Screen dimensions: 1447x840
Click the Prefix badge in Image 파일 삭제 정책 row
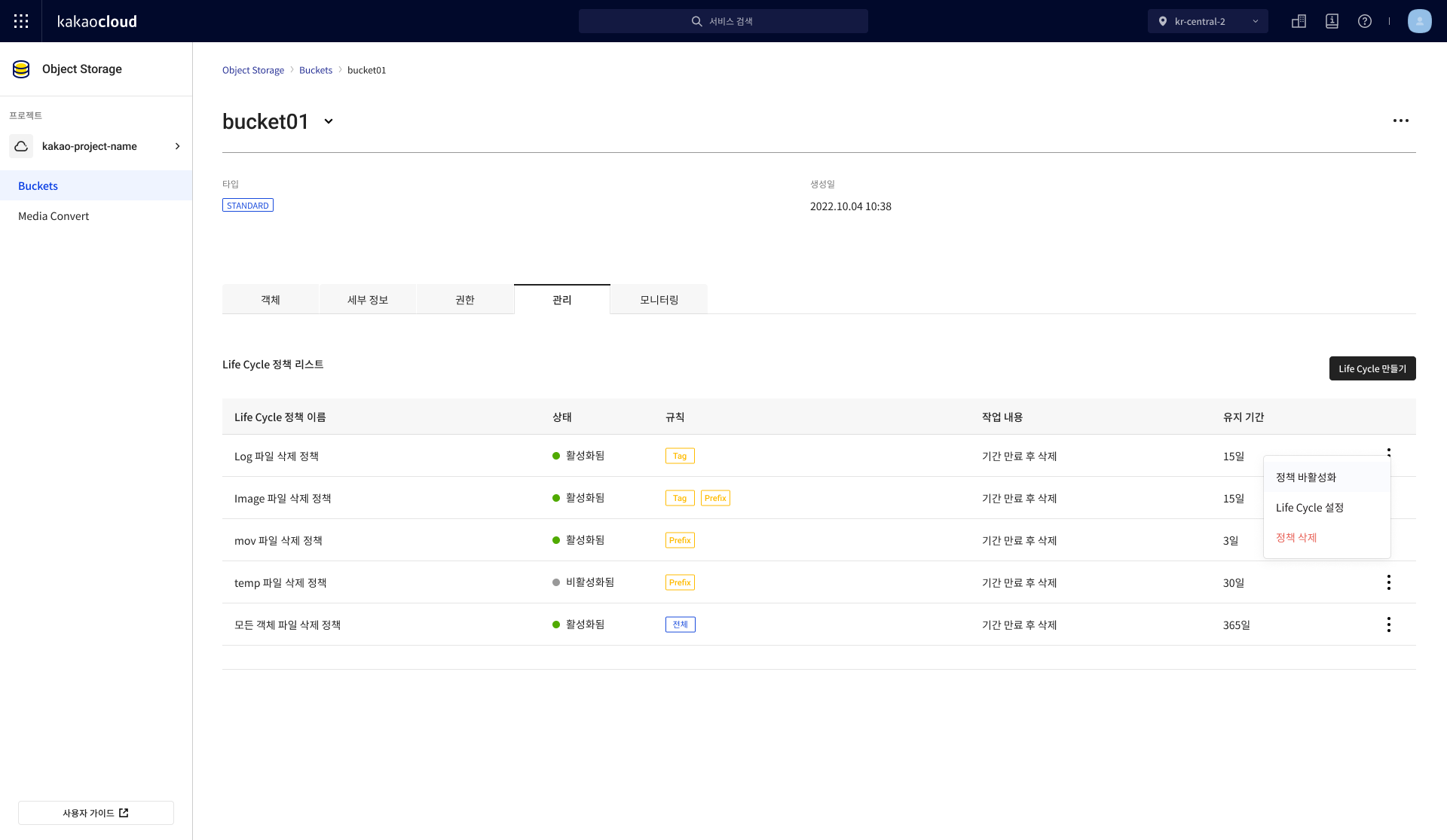[715, 498]
